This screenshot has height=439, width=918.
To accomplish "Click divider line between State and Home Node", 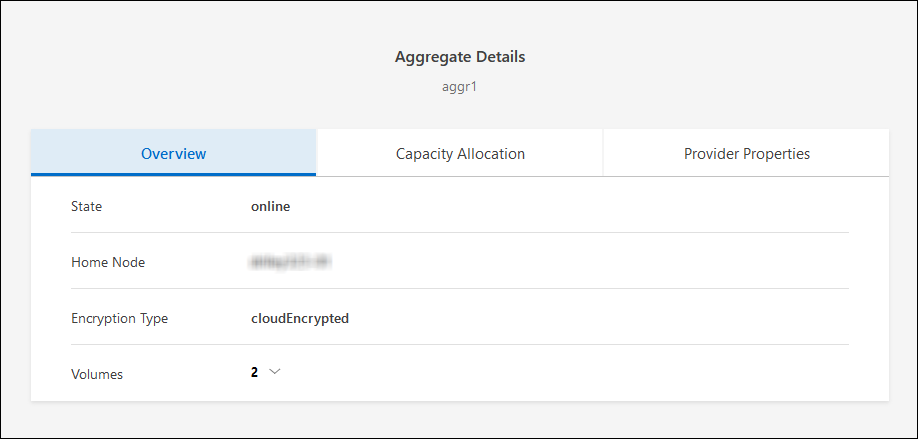I will pyautogui.click(x=460, y=233).
